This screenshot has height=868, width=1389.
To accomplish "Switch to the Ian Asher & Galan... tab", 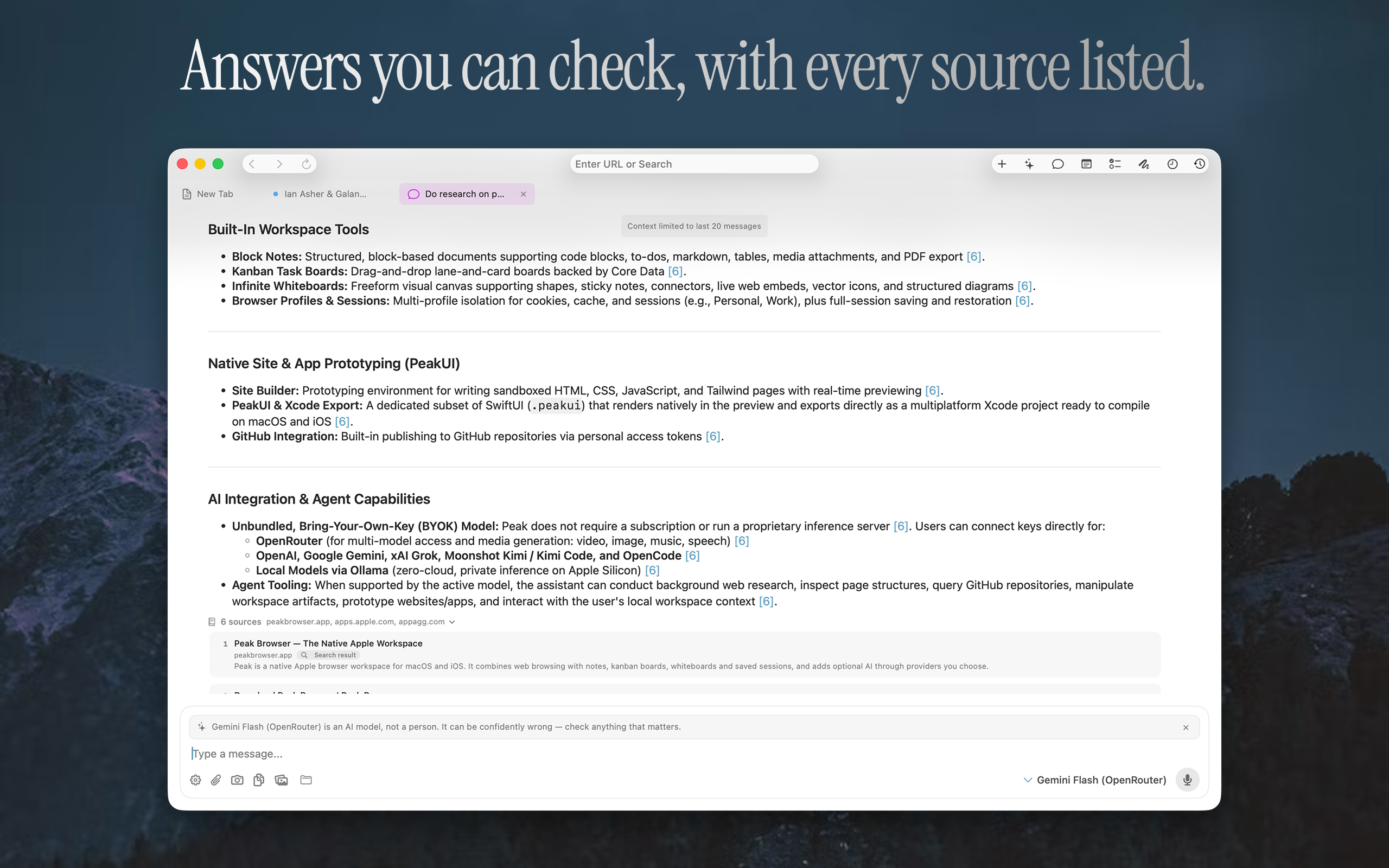I will pyautogui.click(x=320, y=194).
